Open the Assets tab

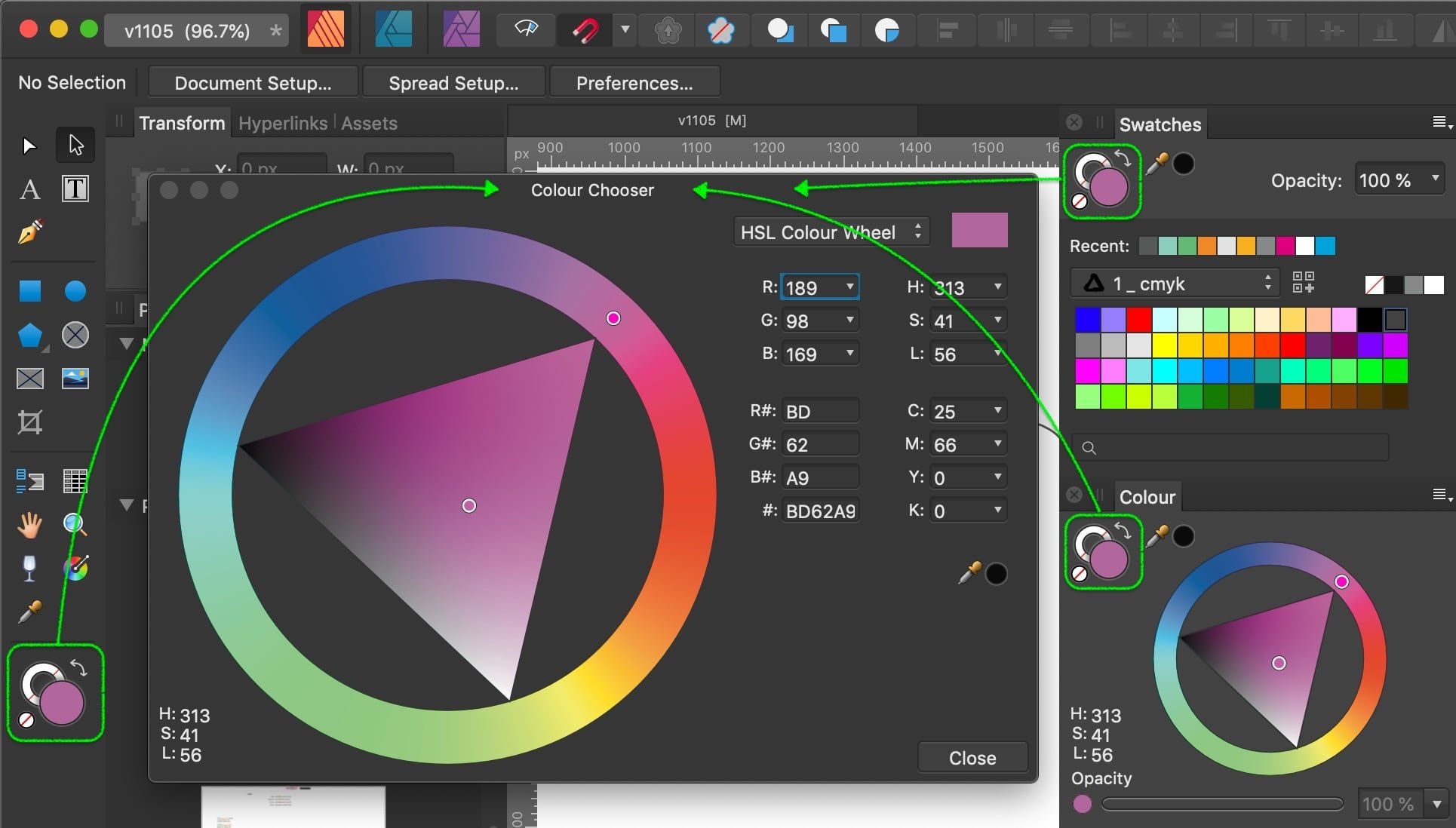(369, 123)
